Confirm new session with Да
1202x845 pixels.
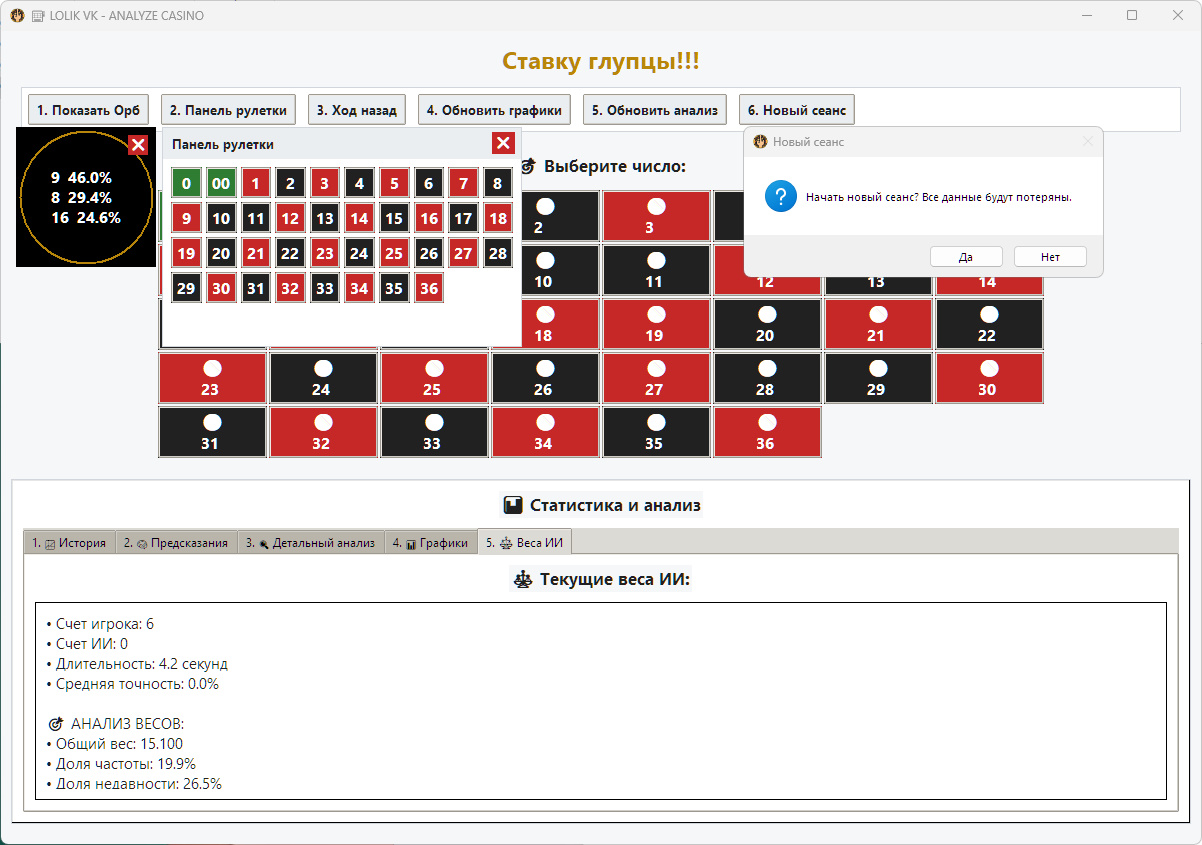(x=966, y=257)
